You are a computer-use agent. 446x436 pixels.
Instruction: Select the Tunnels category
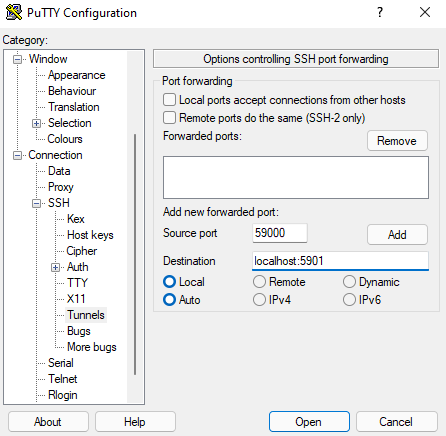86,315
